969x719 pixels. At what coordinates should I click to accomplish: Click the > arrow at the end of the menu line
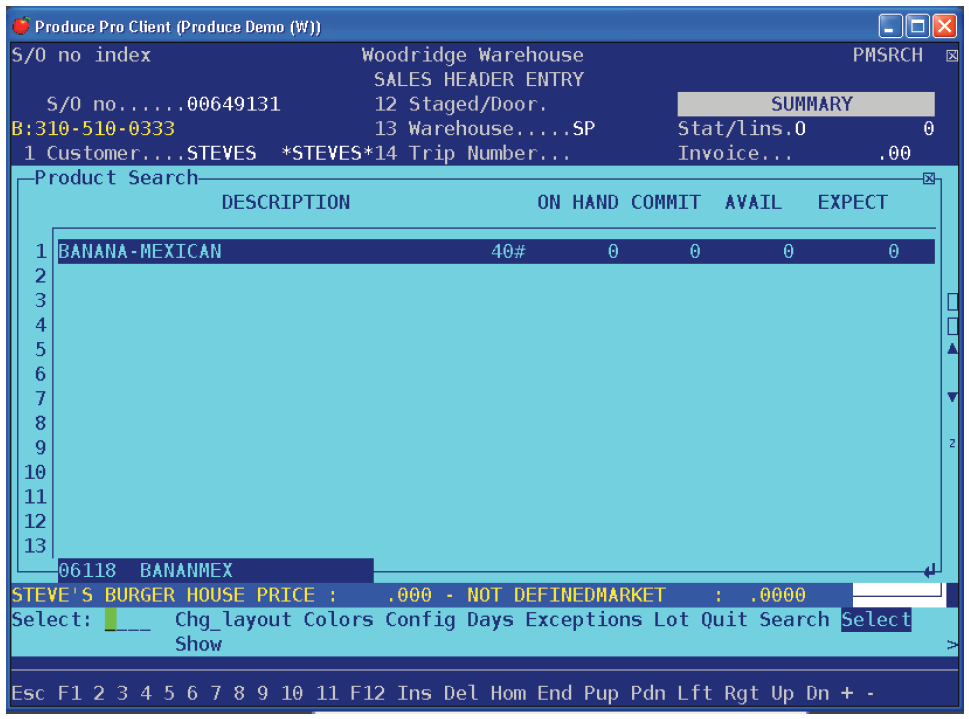click(952, 645)
